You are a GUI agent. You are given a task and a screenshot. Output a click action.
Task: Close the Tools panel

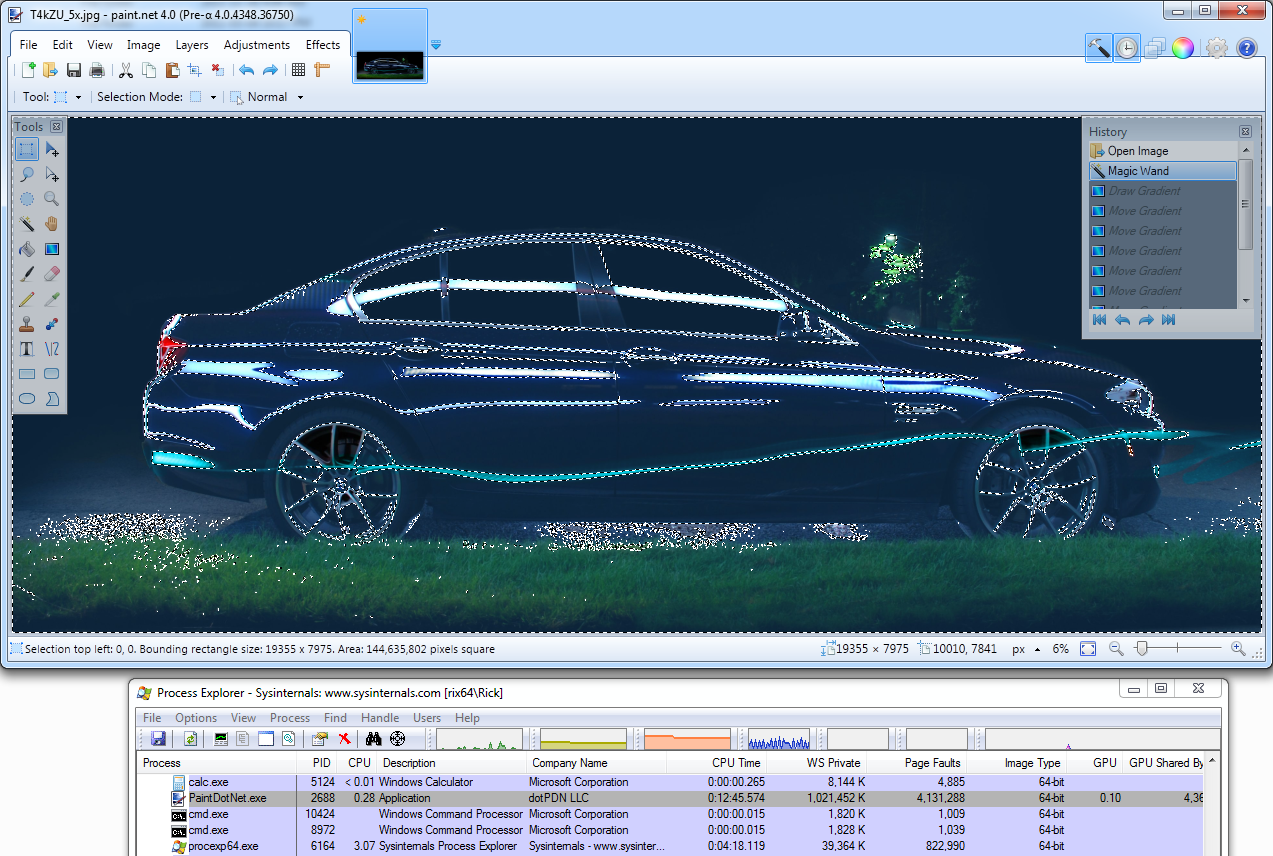56,127
